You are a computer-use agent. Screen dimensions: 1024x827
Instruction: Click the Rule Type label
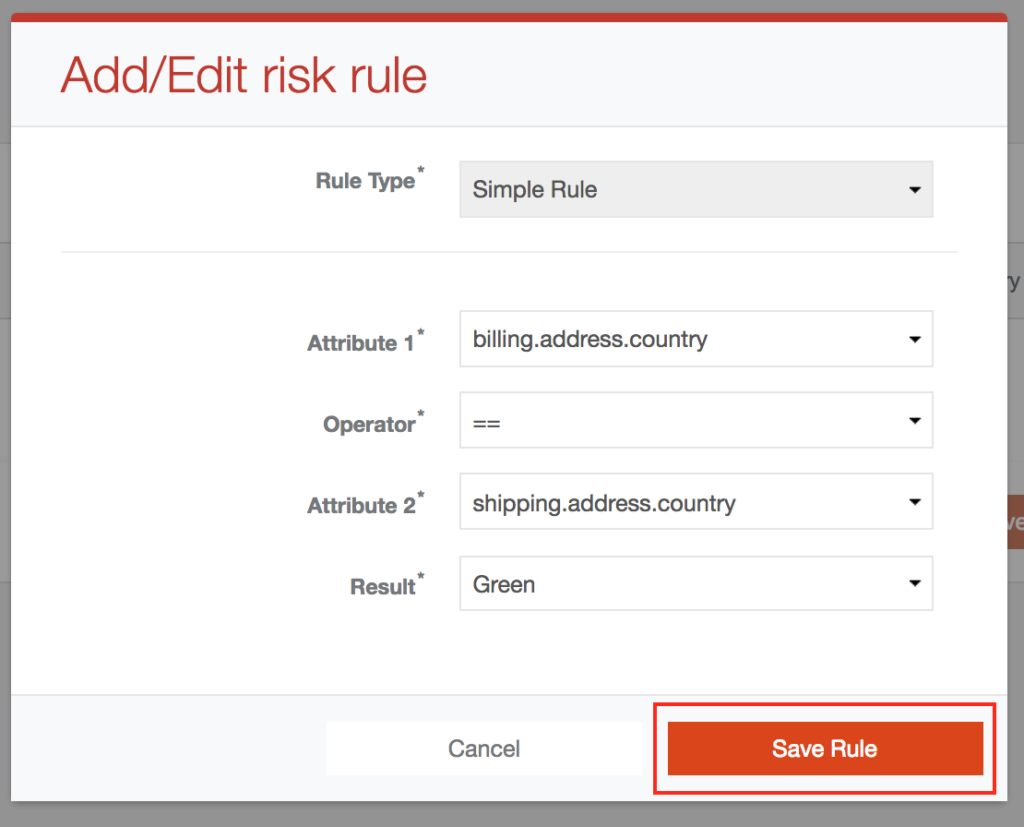click(x=370, y=180)
